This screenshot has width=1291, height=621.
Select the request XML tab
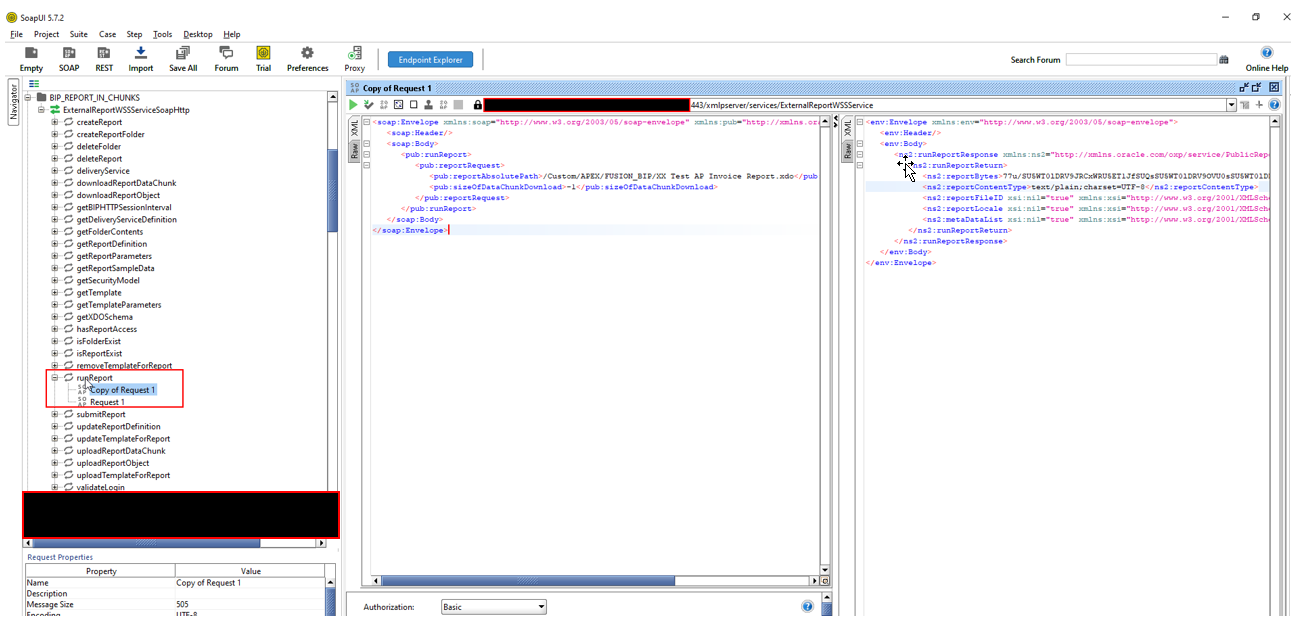[x=354, y=129]
